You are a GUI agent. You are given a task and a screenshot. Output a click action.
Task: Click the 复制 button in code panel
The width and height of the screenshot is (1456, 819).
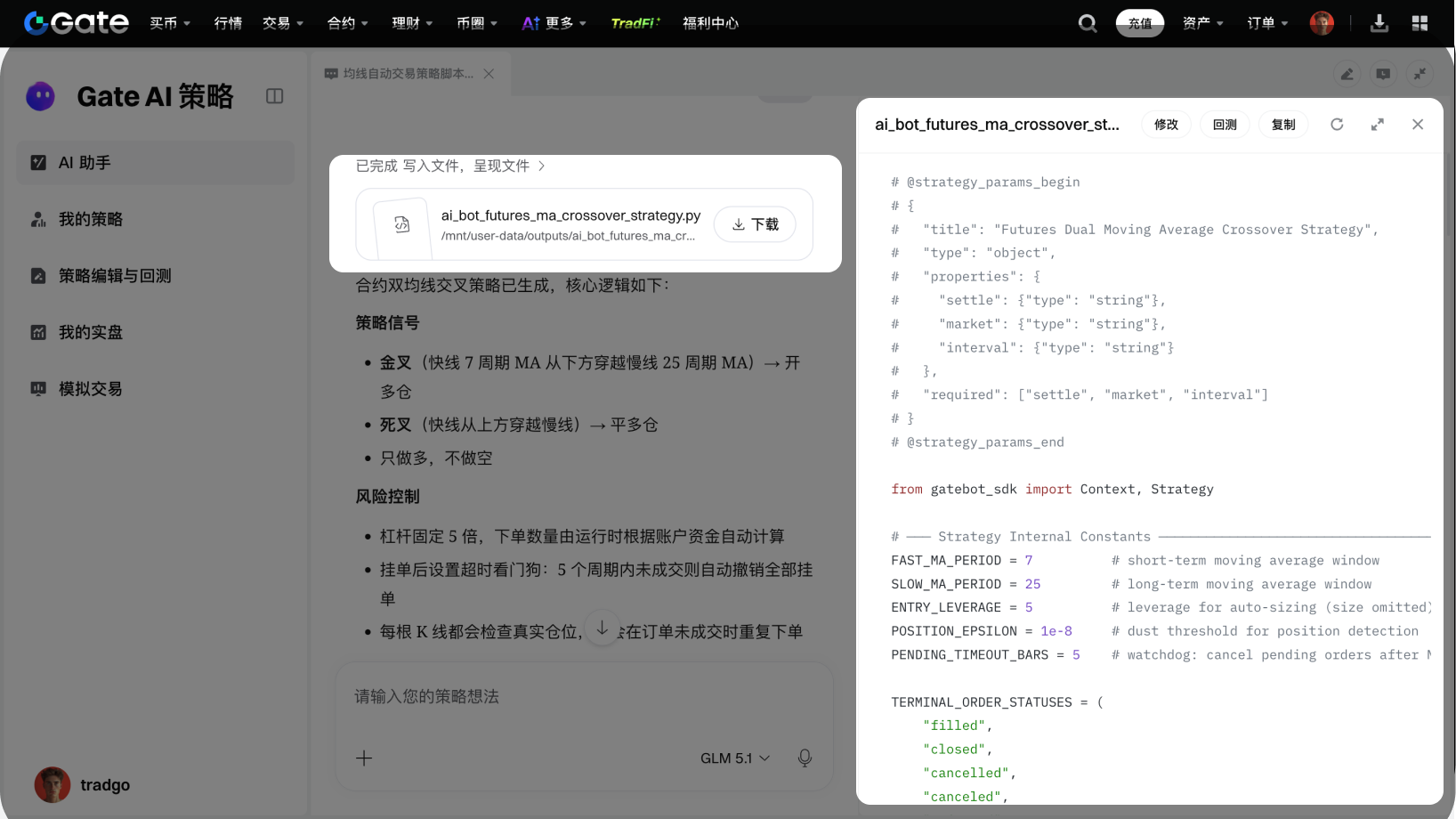click(x=1283, y=125)
